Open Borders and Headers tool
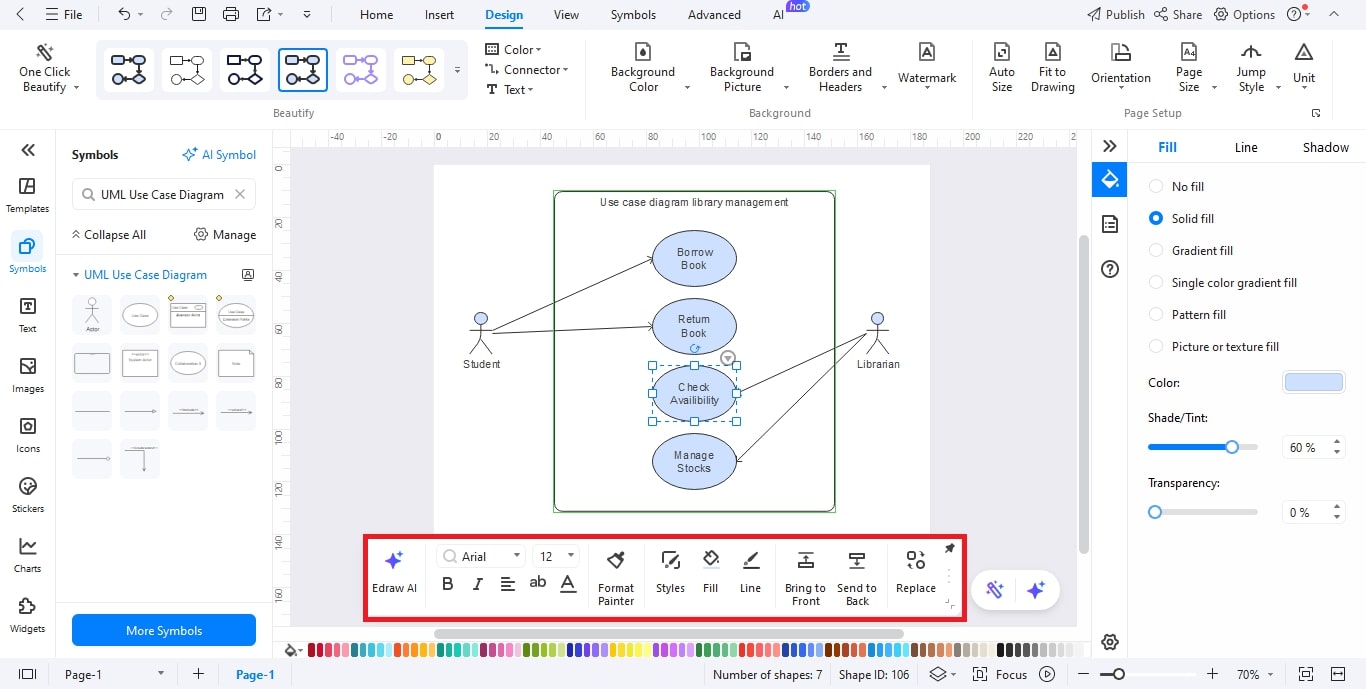Image resolution: width=1366 pixels, height=689 pixels. pos(841,68)
